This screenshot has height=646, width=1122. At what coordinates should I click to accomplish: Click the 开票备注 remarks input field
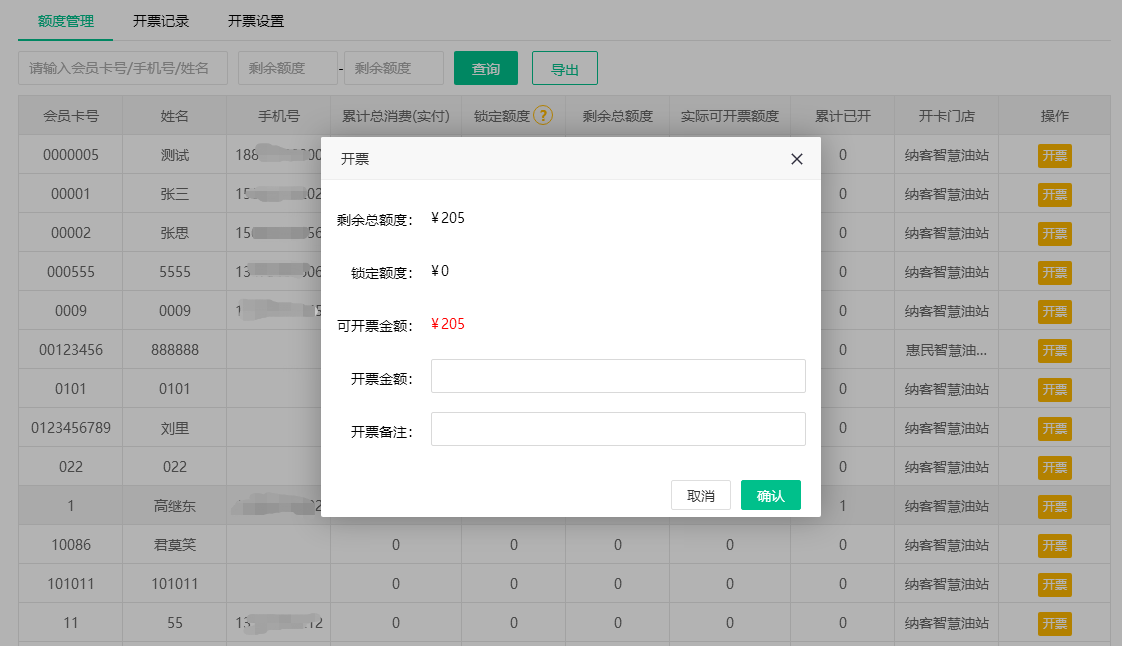(617, 428)
